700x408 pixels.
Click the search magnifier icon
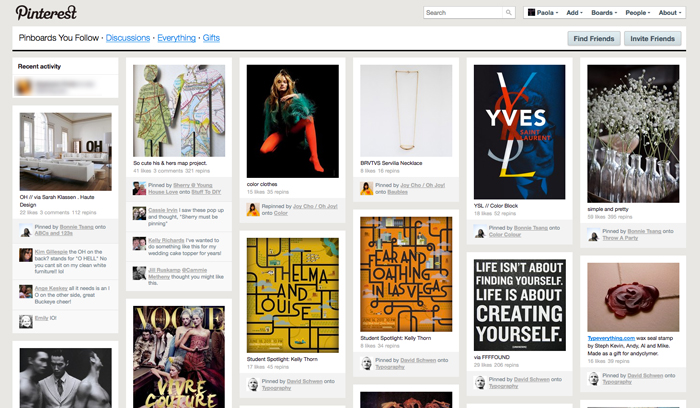(x=508, y=12)
